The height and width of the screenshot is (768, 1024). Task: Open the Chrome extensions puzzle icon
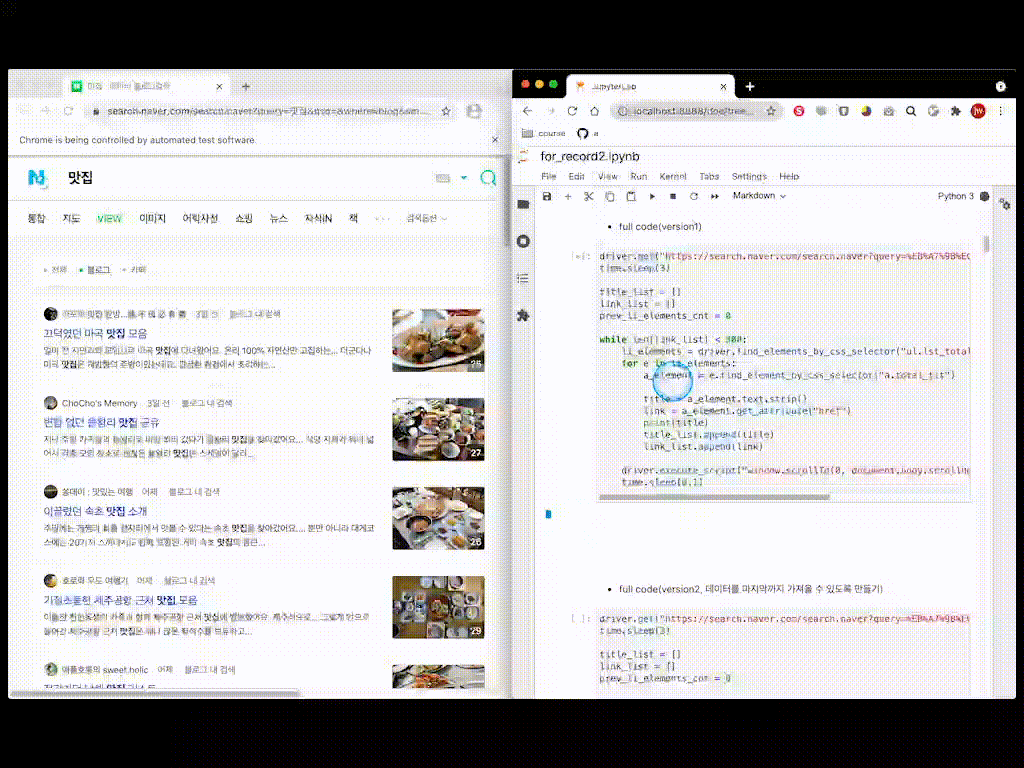(x=955, y=111)
